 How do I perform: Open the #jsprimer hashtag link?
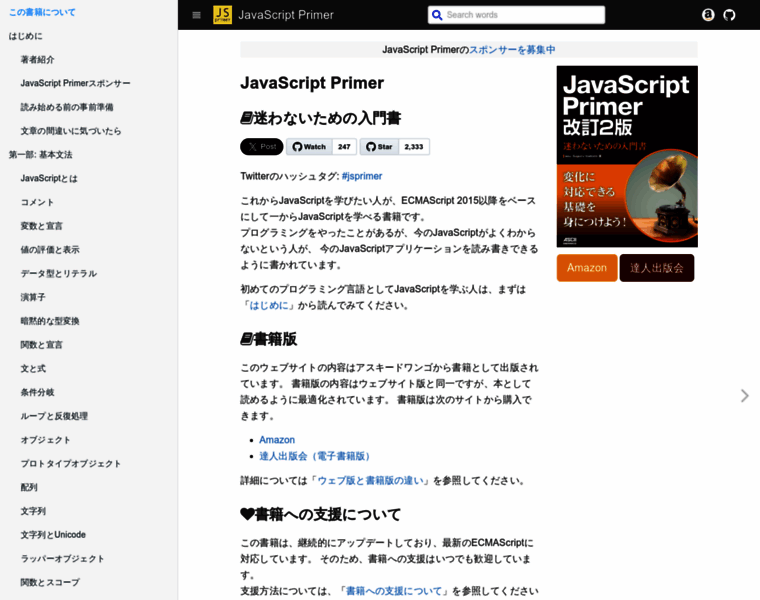click(x=362, y=176)
